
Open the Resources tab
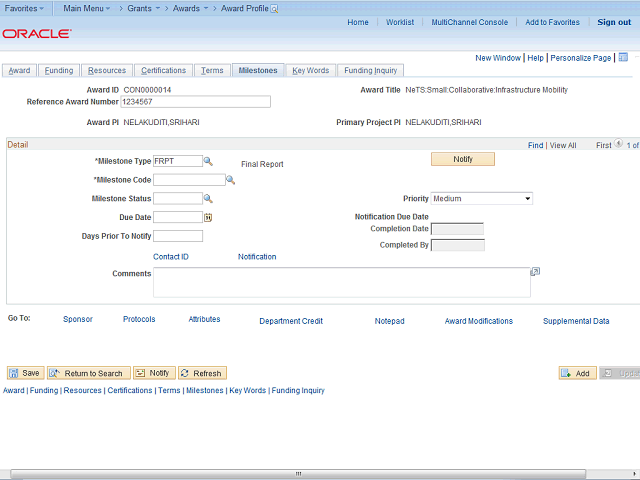[x=107, y=71]
